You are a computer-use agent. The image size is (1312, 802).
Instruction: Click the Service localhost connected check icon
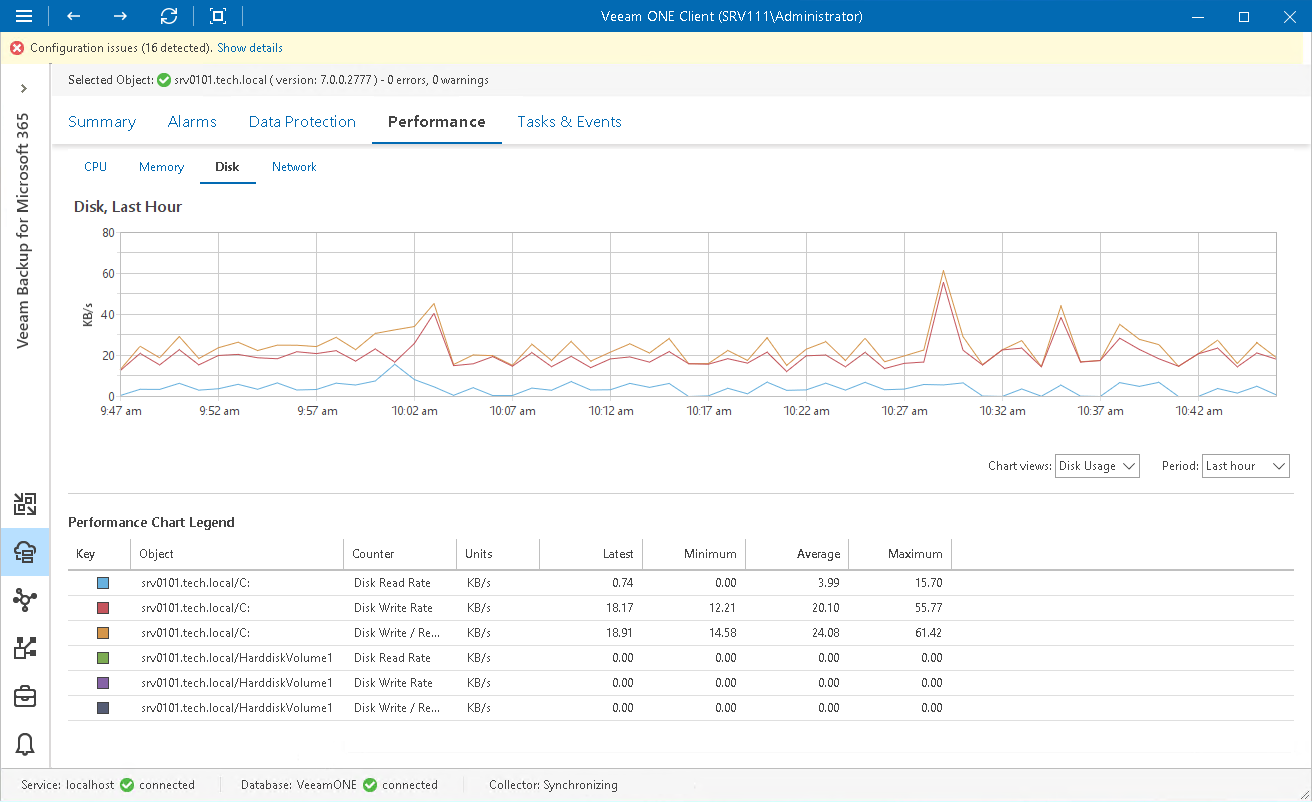127,785
